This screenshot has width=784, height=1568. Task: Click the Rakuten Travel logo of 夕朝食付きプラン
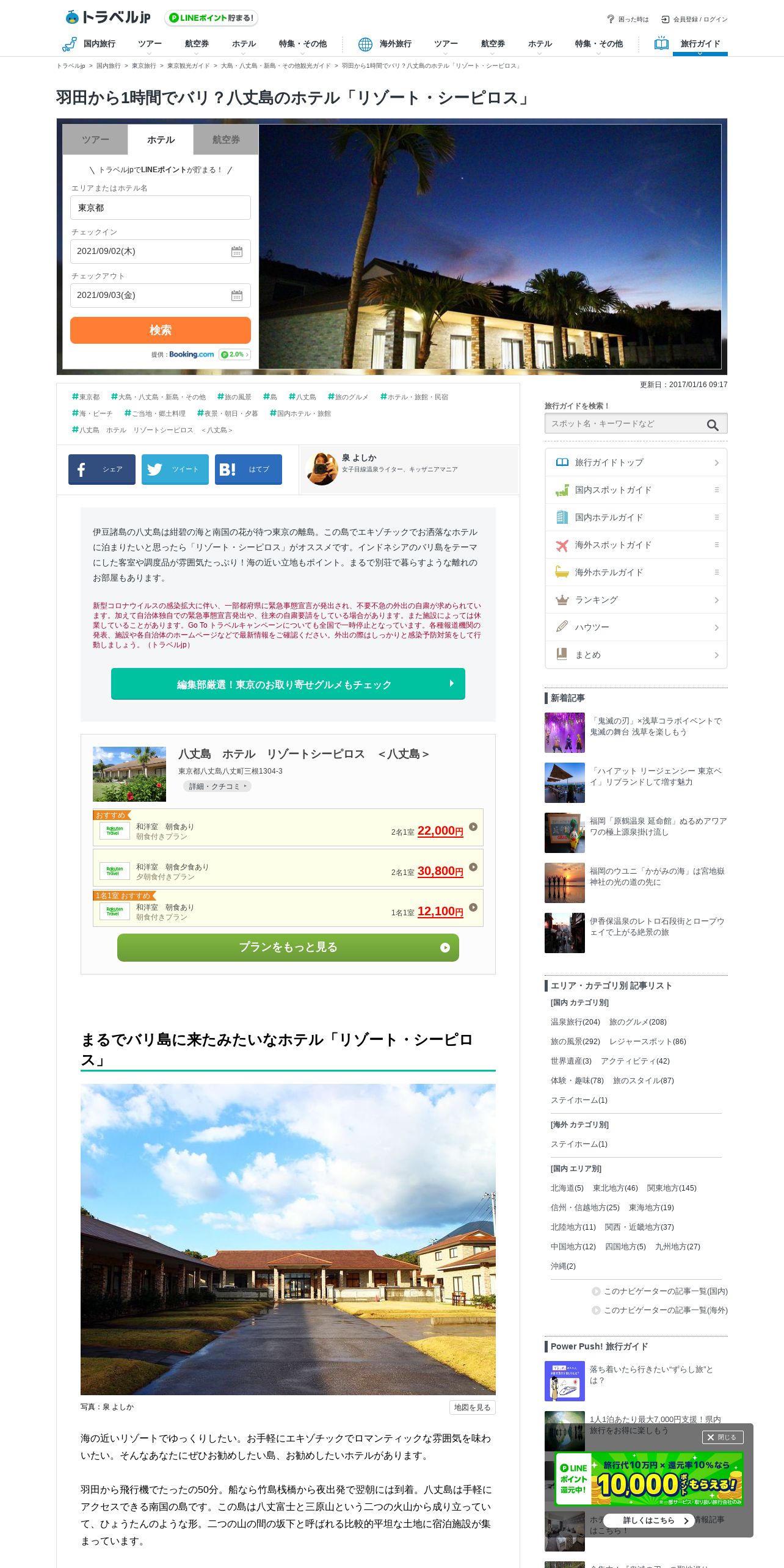click(x=115, y=871)
